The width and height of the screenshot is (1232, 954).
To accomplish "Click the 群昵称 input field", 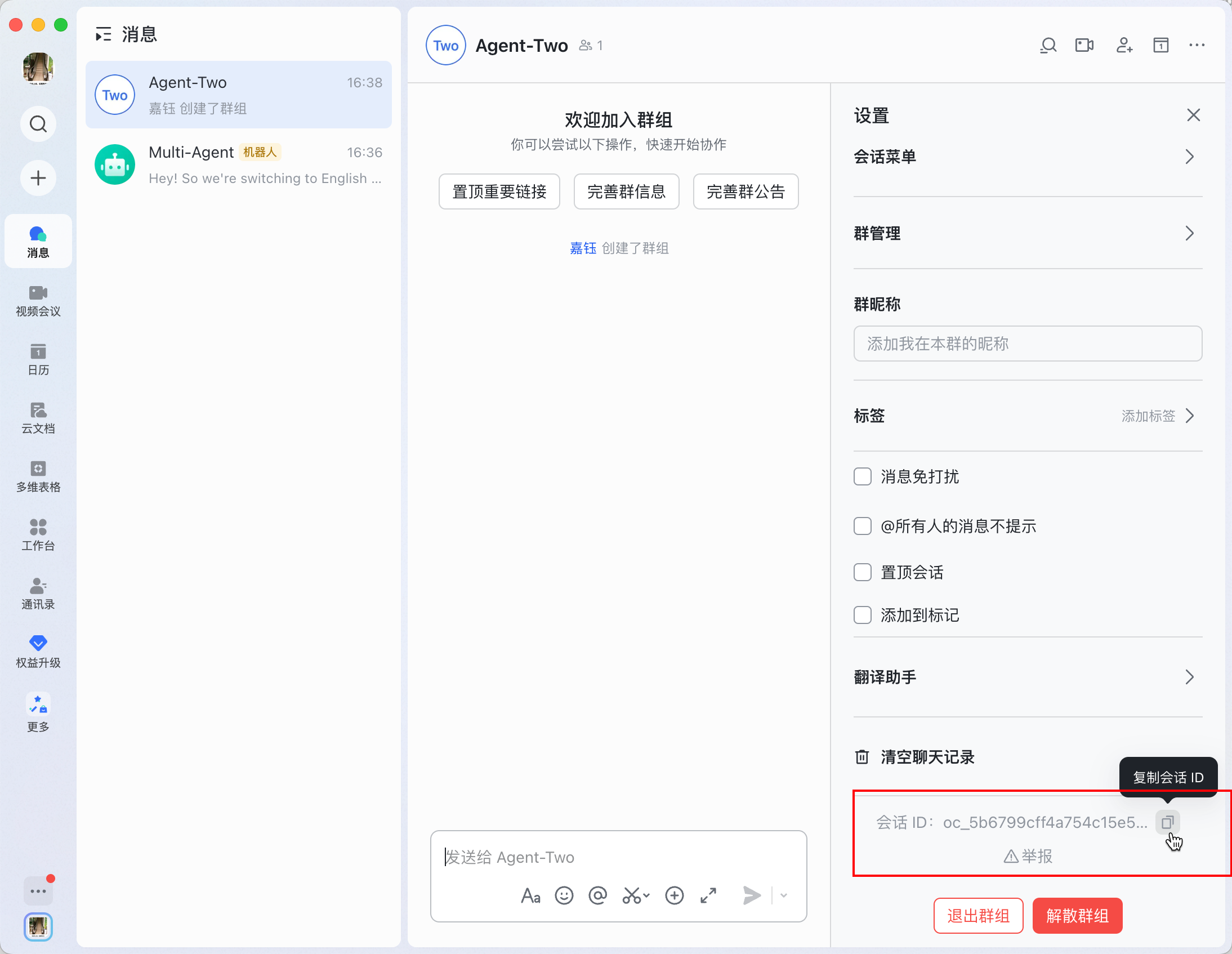I will click(x=1027, y=343).
